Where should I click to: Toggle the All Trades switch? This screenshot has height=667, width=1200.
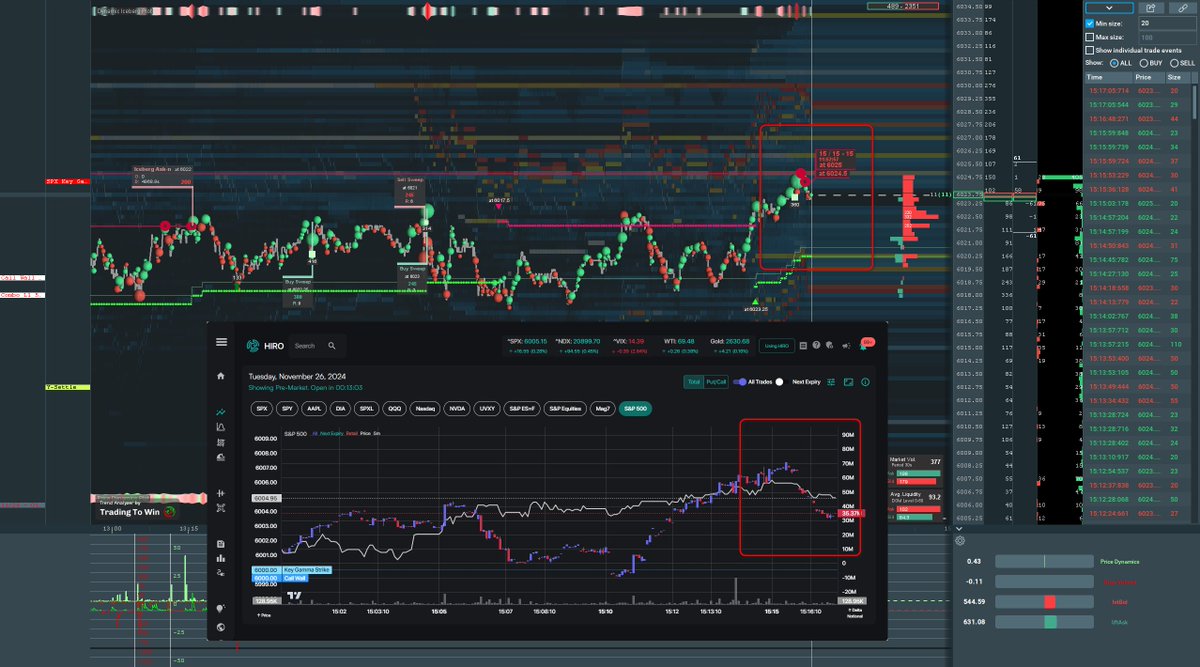pyautogui.click(x=741, y=382)
